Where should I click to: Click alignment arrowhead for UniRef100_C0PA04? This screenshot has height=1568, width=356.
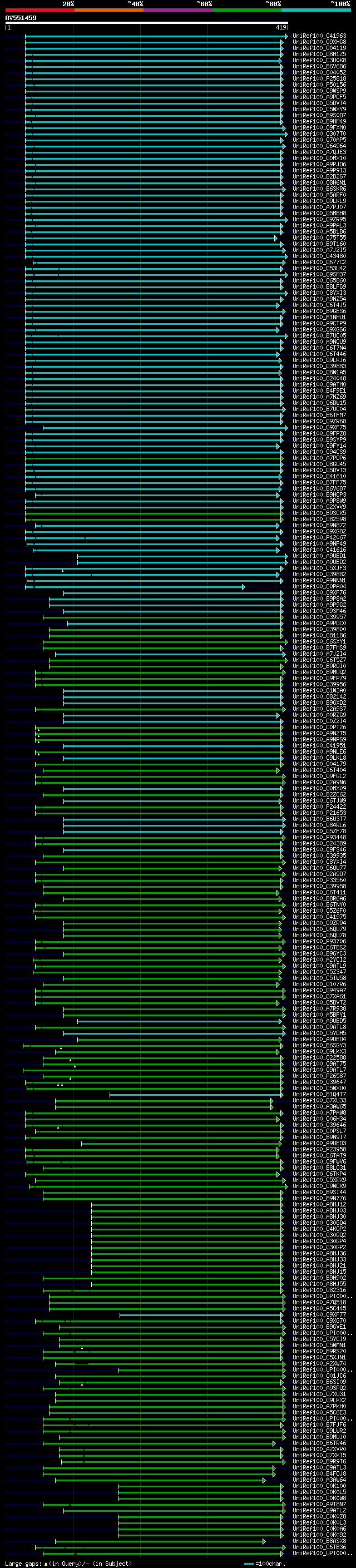244,587
